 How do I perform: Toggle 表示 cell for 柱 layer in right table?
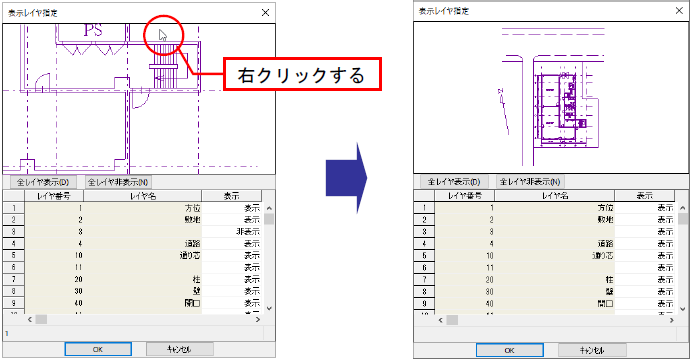coord(644,279)
